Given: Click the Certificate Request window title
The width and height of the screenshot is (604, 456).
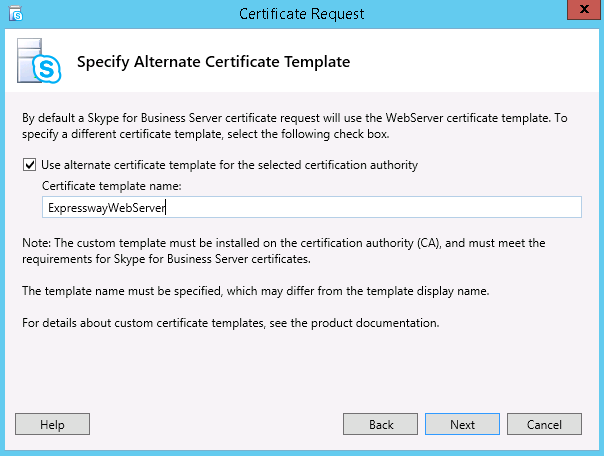Looking at the screenshot, I should click(302, 14).
